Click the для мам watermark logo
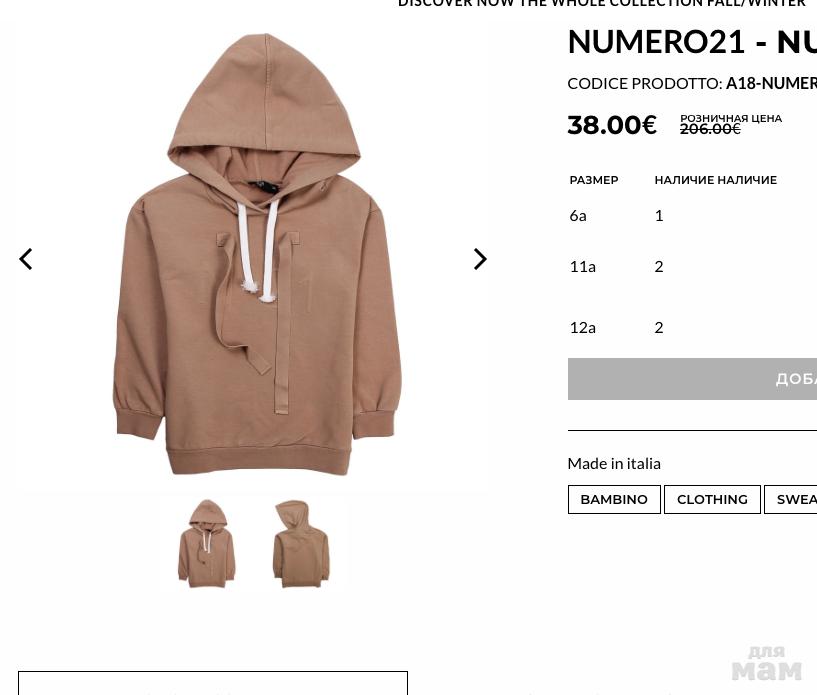 [766, 663]
